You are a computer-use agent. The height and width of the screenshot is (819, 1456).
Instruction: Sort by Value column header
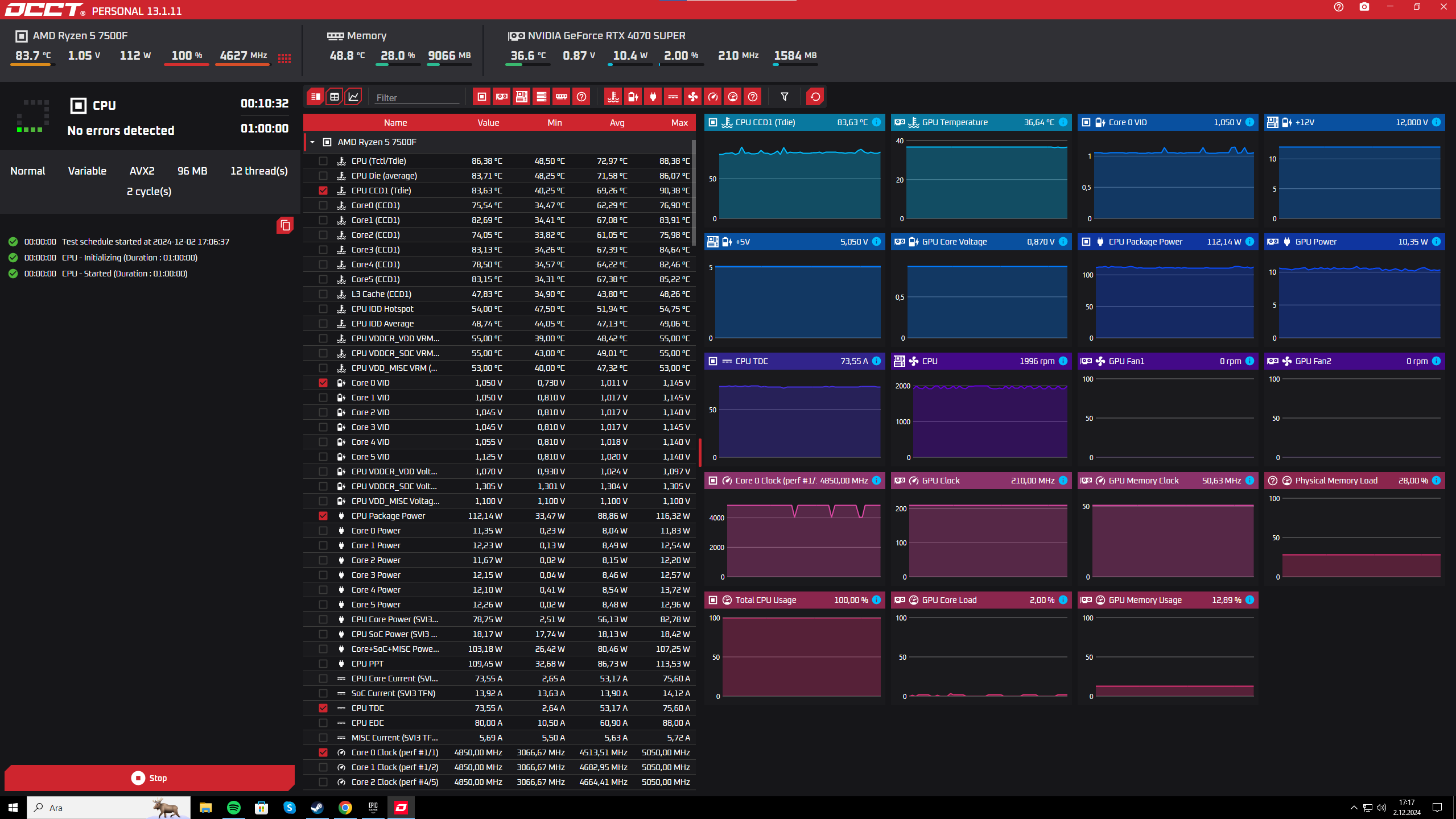[x=488, y=123]
